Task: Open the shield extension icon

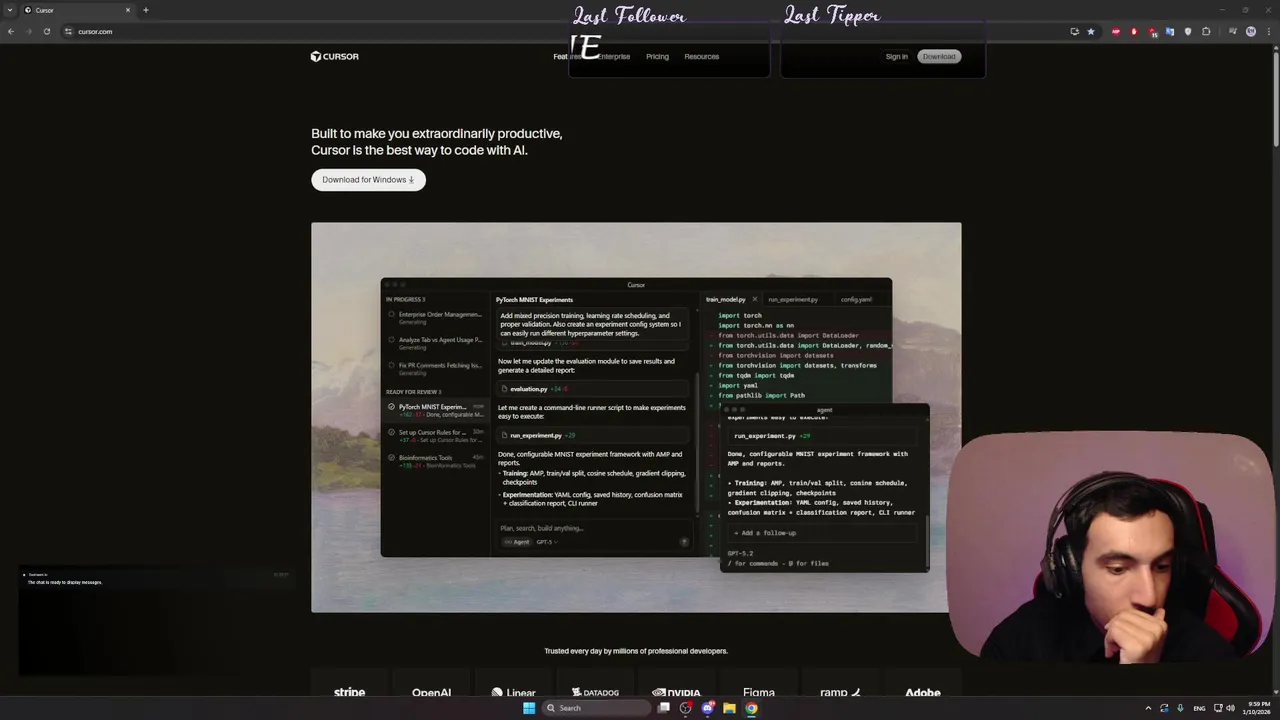Action: tap(1188, 31)
